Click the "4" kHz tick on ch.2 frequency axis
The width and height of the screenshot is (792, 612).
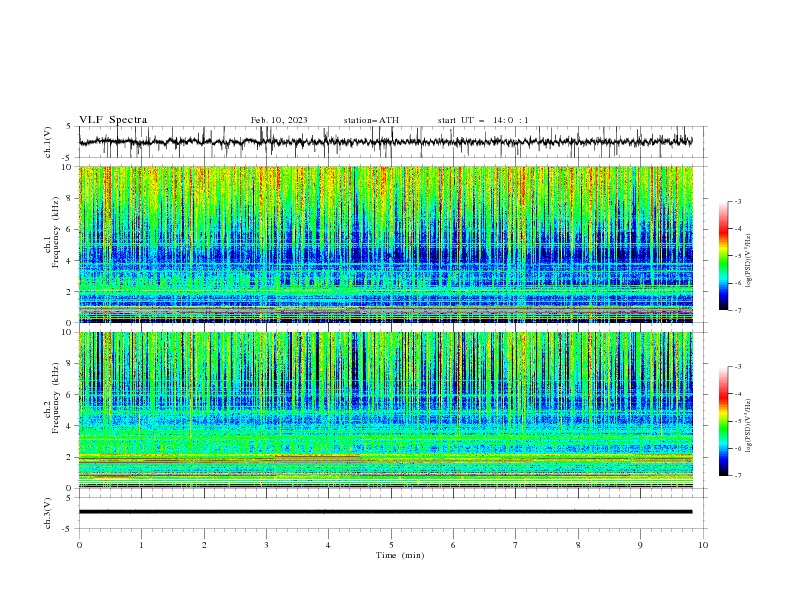(70, 426)
